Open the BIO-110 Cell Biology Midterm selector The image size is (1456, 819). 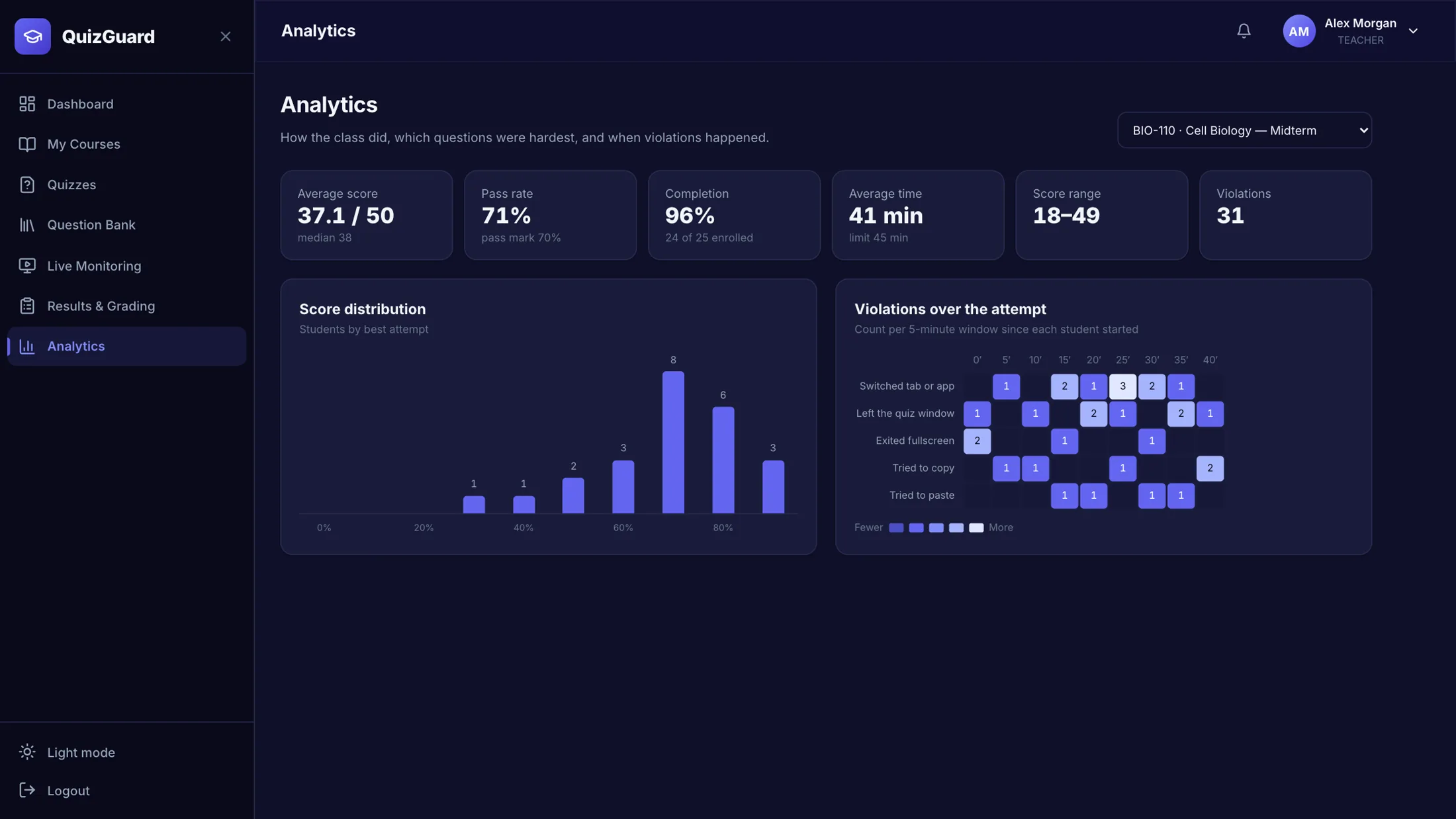pos(1244,130)
